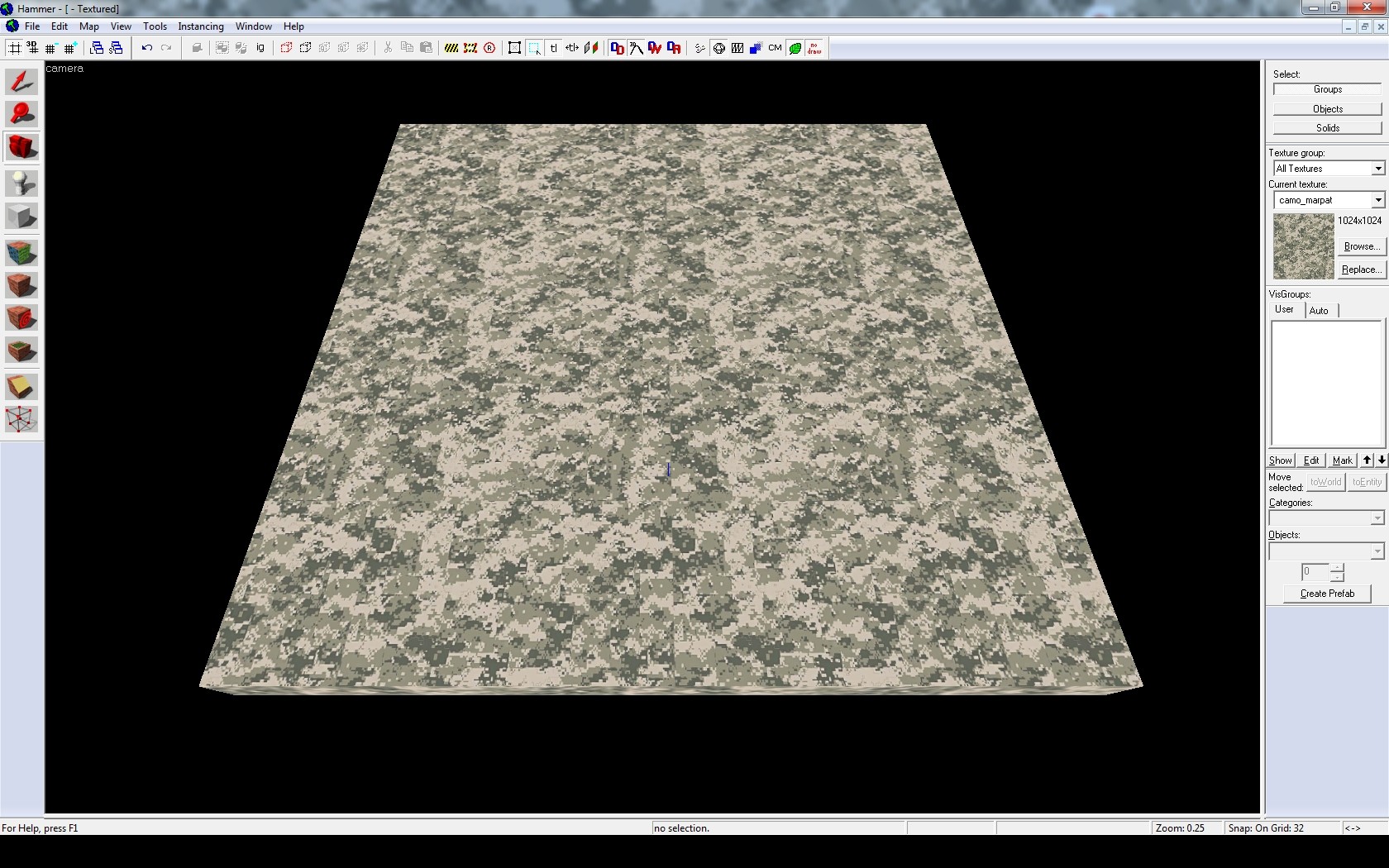Activate the Vertex manipulation tool
This screenshot has width=1389, height=868.
[21, 419]
